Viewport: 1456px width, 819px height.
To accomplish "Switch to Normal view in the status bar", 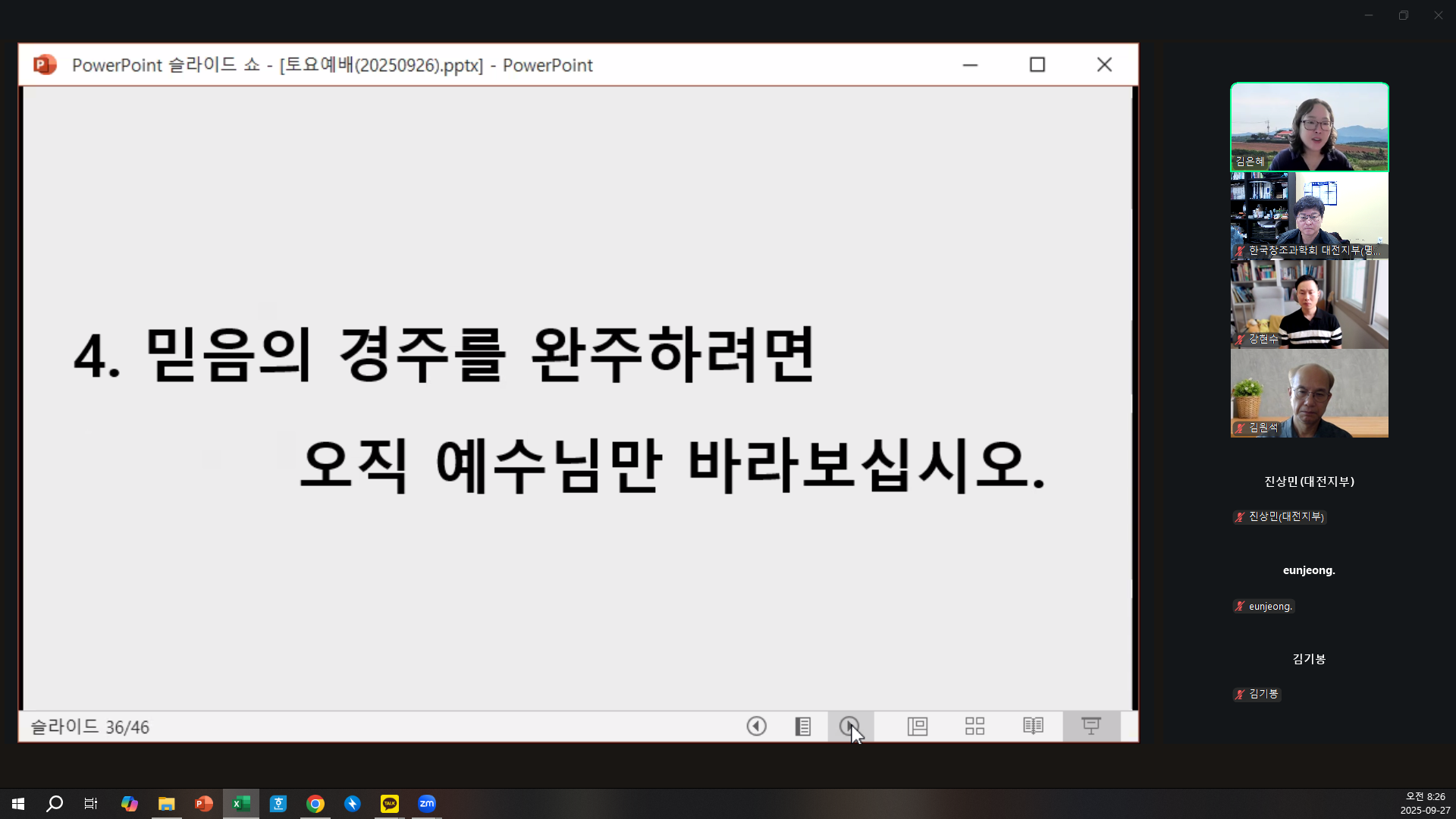I will tap(917, 726).
